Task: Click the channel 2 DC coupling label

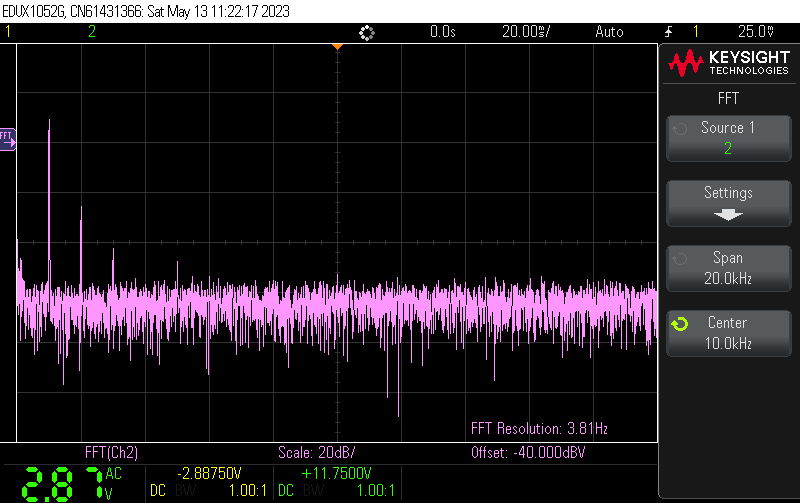Action: (x=286, y=491)
